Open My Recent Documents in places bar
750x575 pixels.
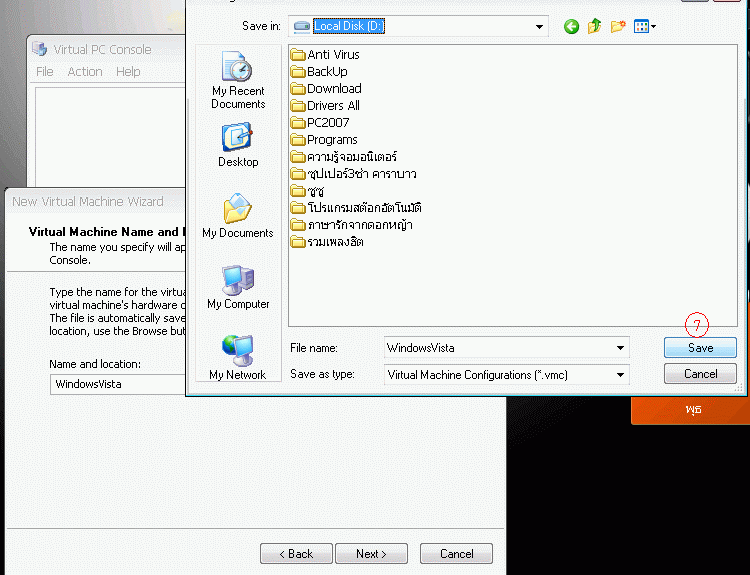[x=238, y=80]
